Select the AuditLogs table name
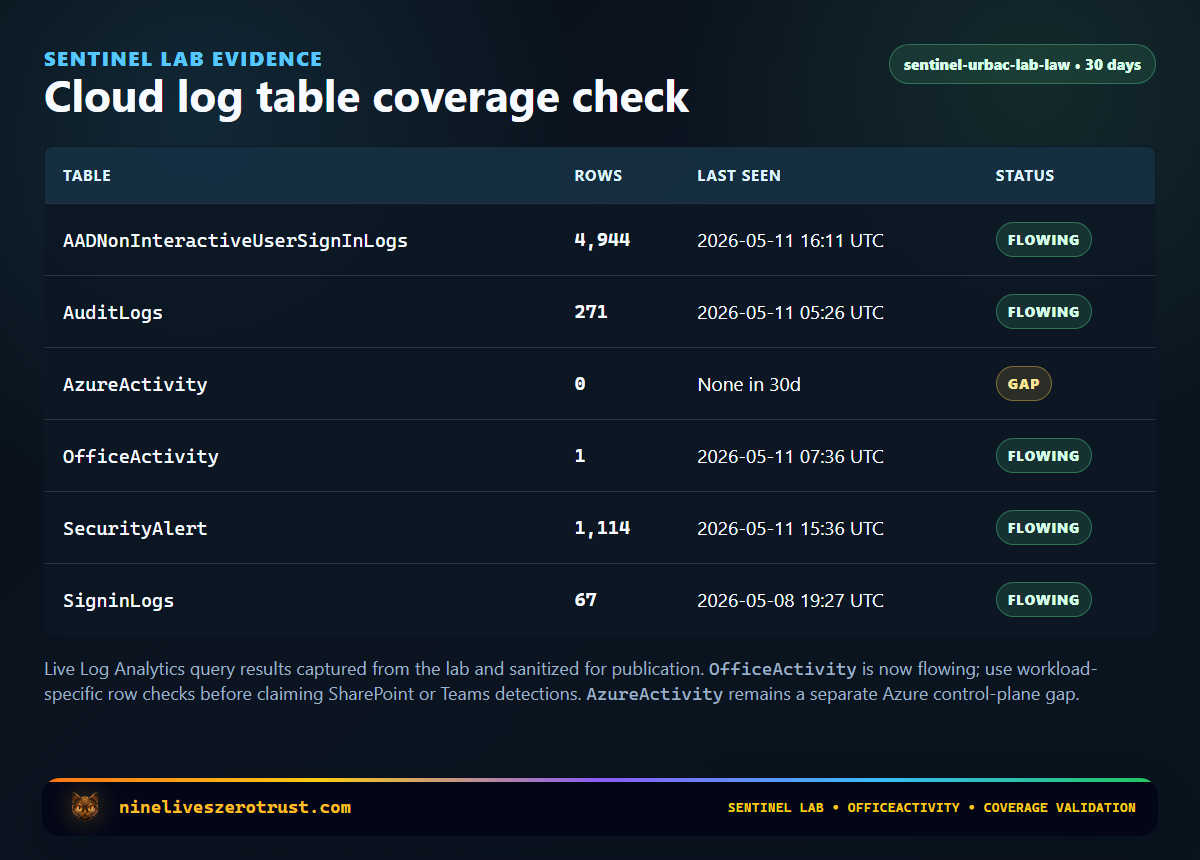Image resolution: width=1200 pixels, height=860 pixels. point(113,312)
